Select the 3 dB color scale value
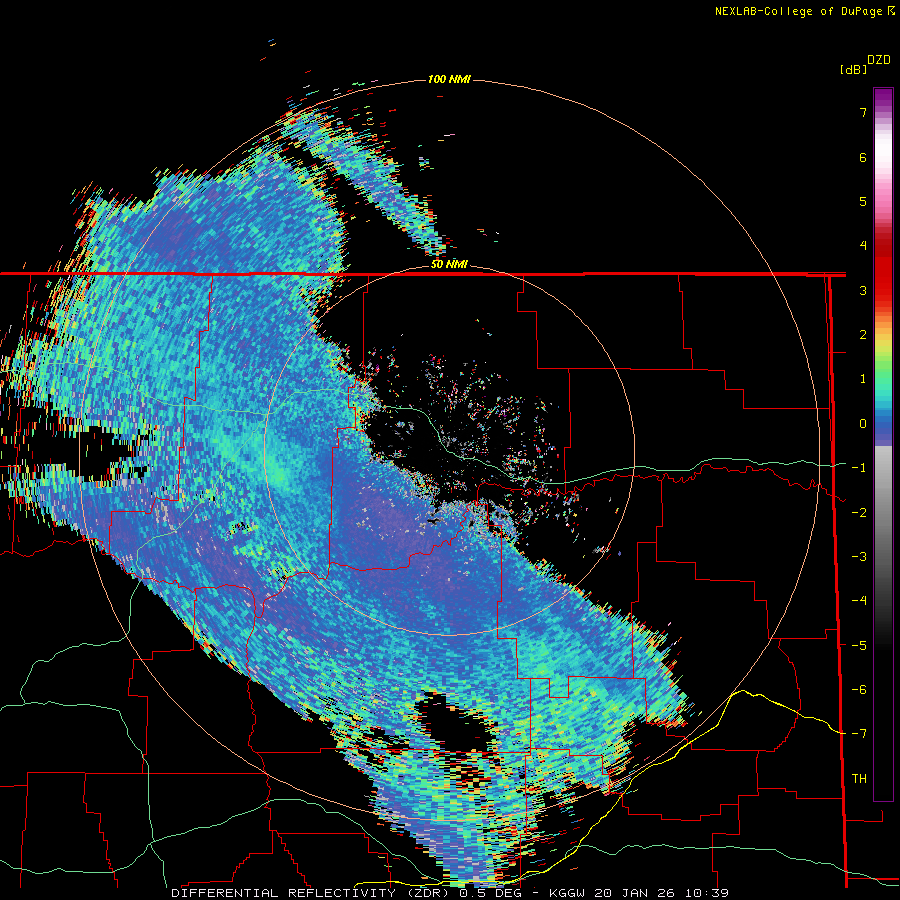 [x=863, y=290]
